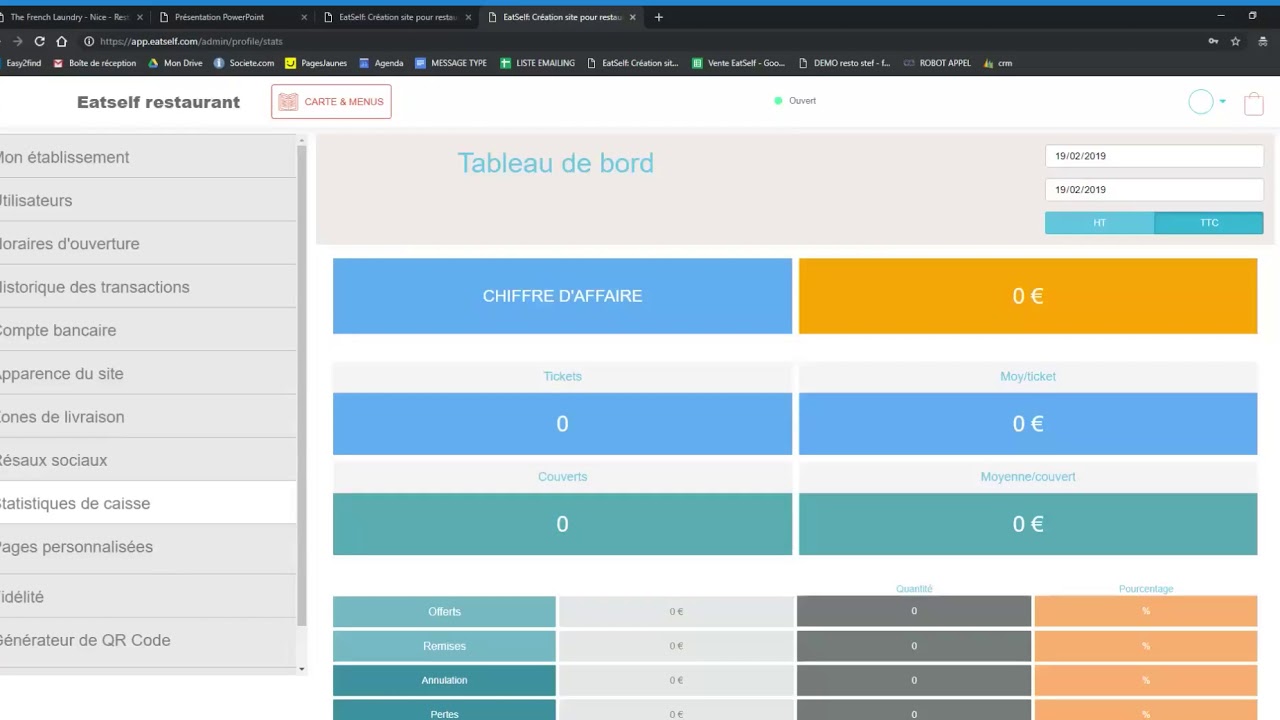Open the crm bookmark
This screenshot has width=1280, height=720.
(998, 63)
